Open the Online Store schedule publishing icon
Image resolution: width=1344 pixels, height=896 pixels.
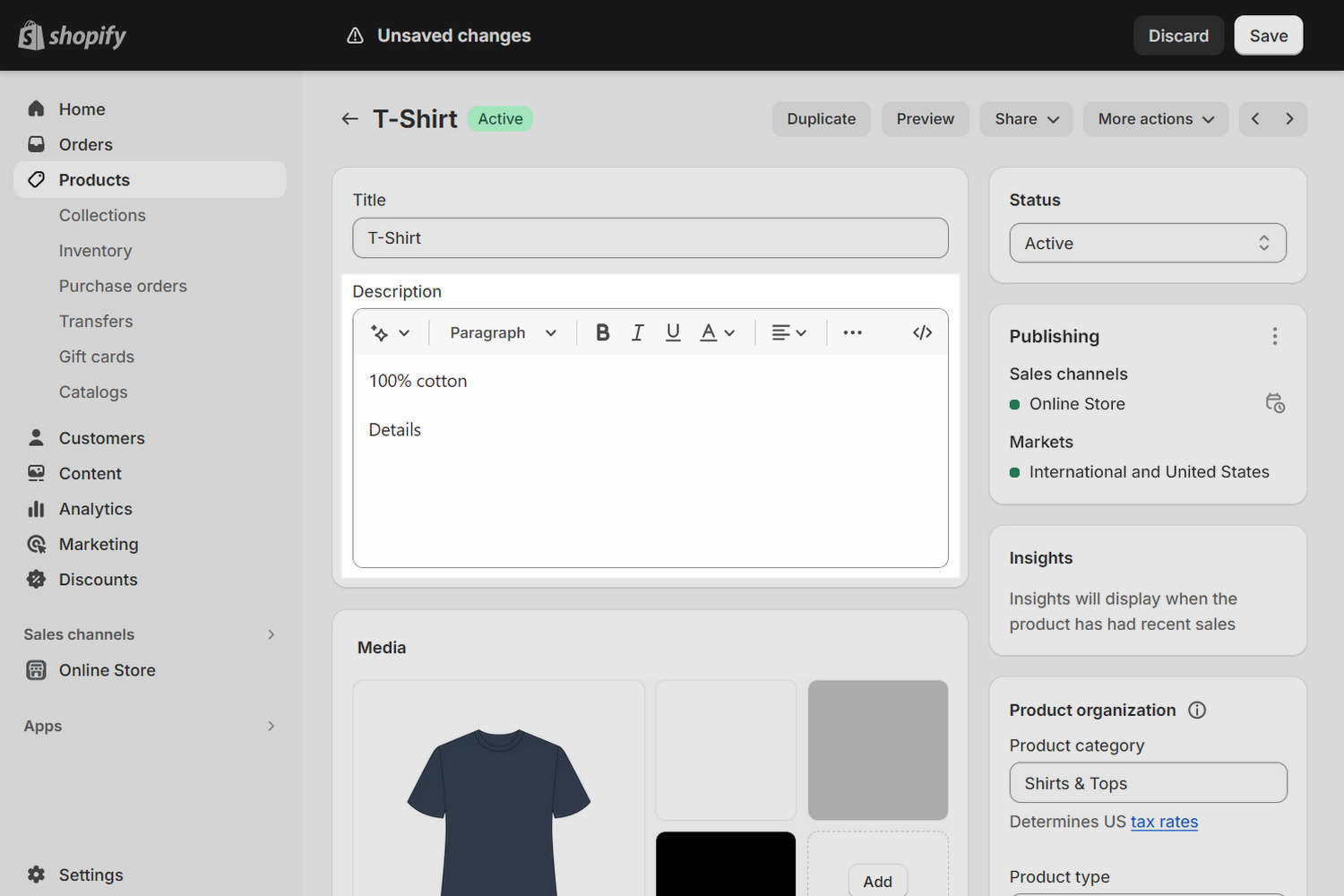1274,403
